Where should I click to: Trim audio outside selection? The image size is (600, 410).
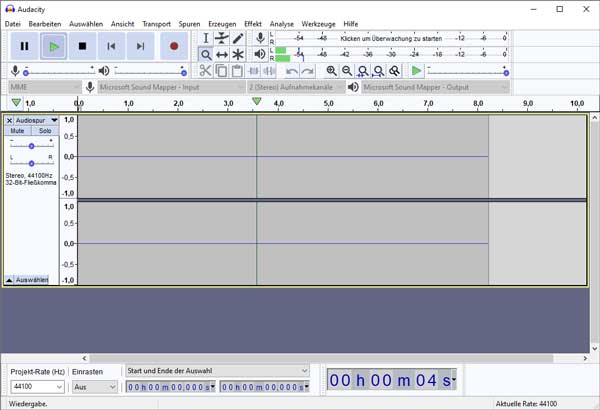253,71
